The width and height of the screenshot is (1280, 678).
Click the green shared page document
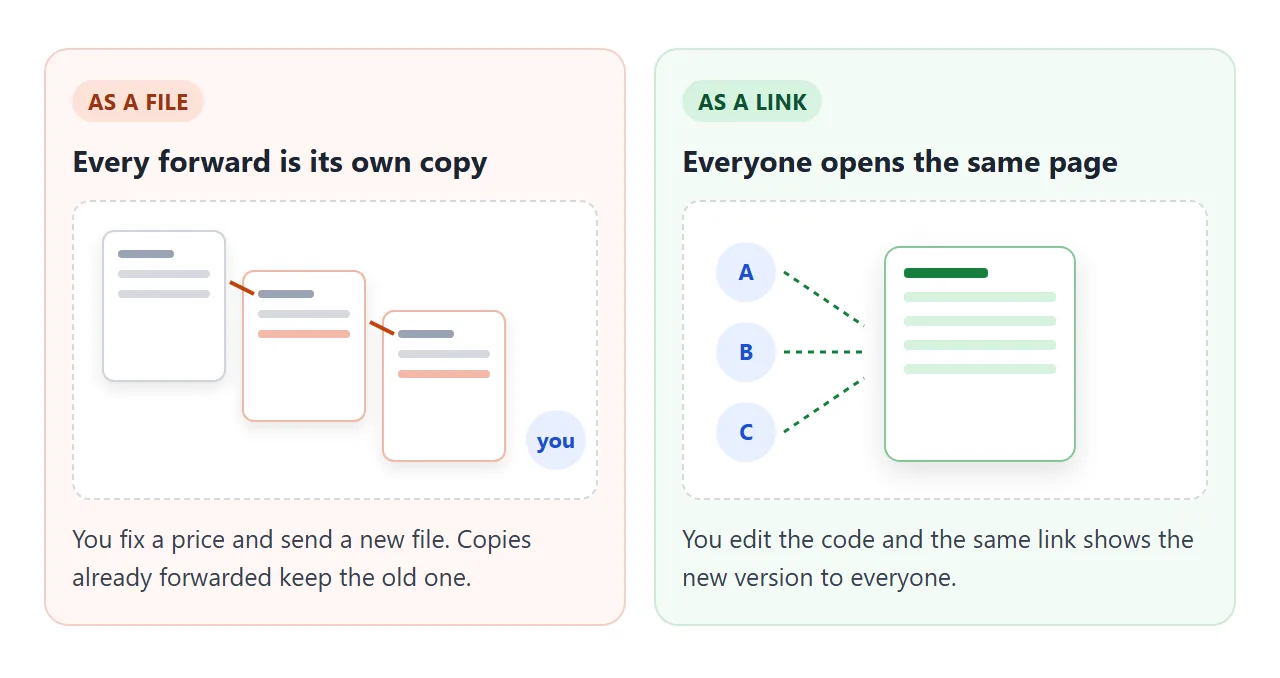(980, 354)
